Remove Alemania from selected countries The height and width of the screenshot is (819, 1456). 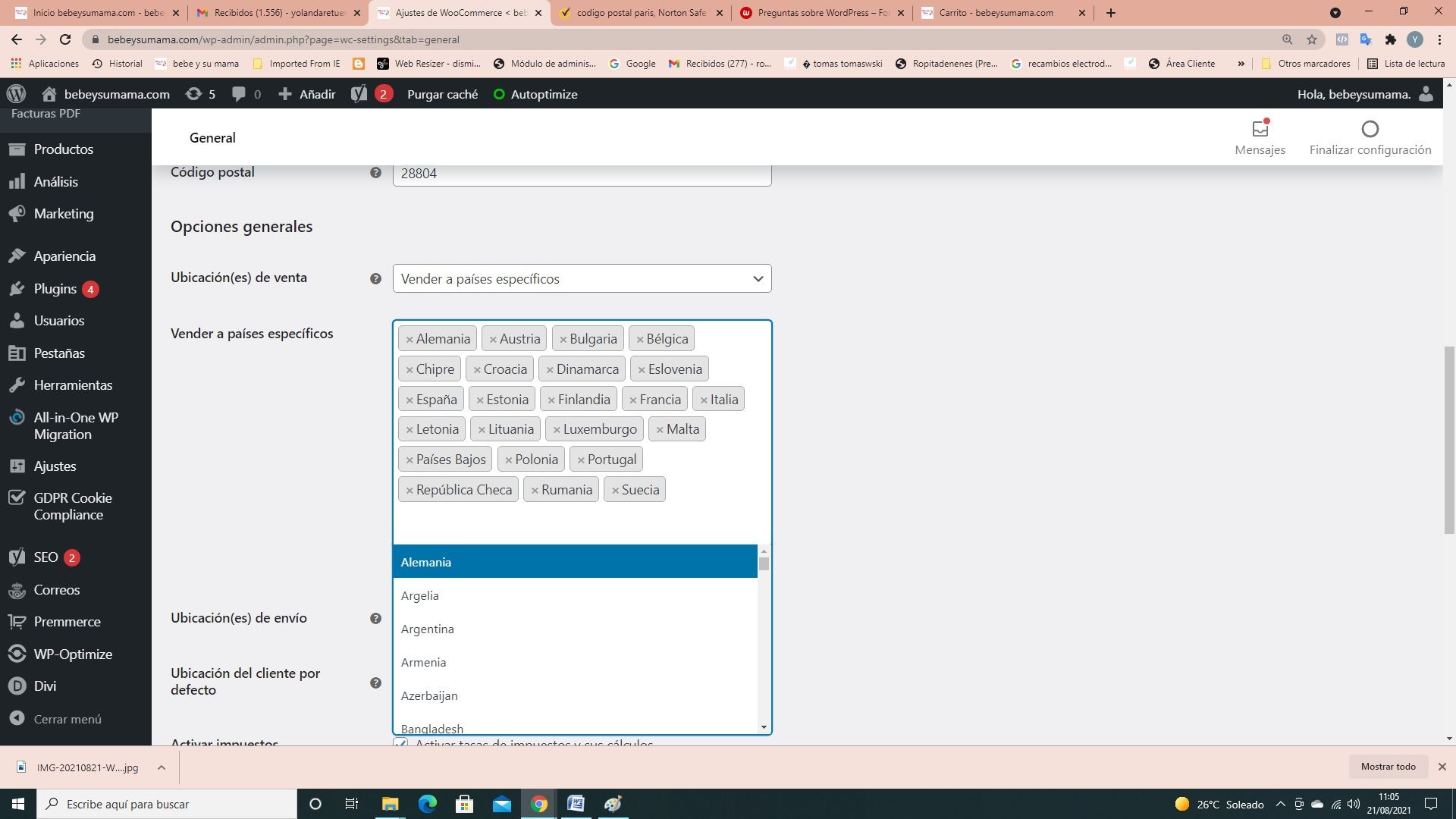pos(409,340)
